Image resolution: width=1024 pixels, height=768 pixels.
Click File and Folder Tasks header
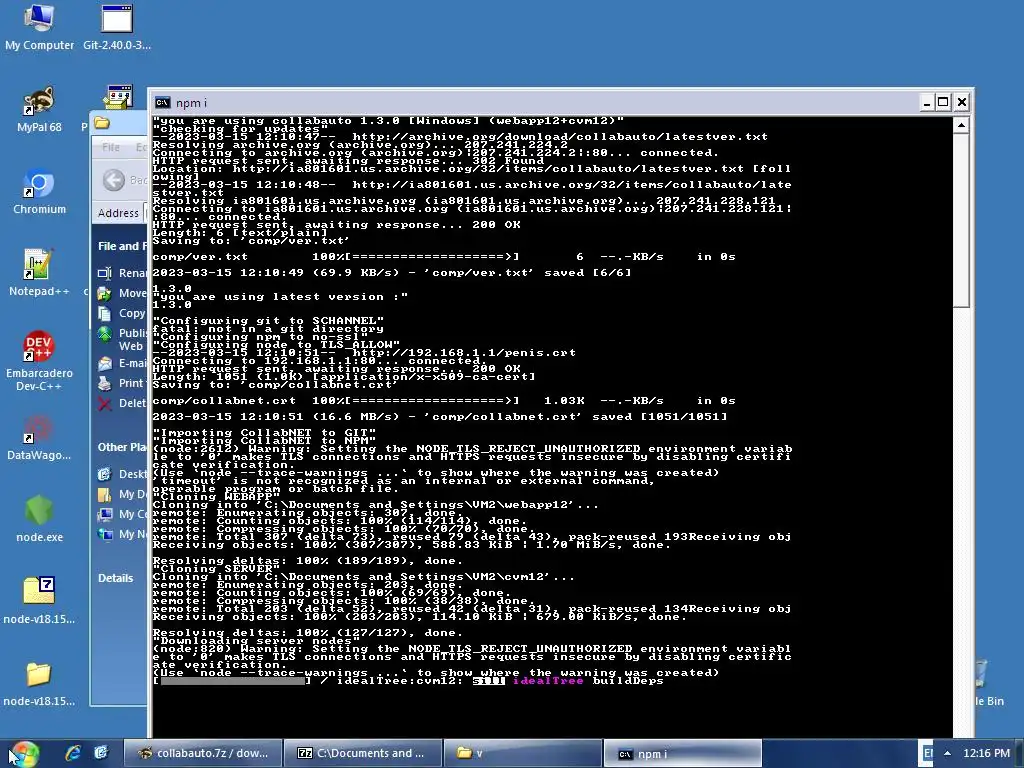click(x=122, y=246)
